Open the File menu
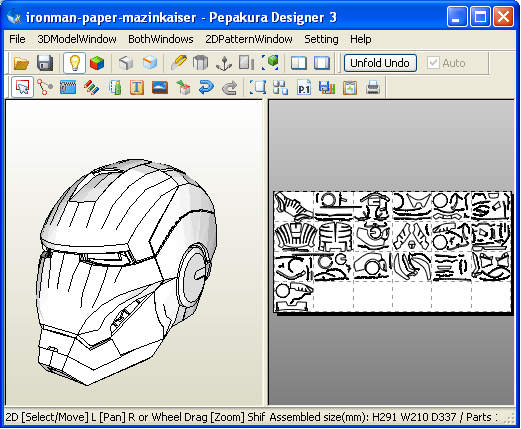 [x=17, y=39]
